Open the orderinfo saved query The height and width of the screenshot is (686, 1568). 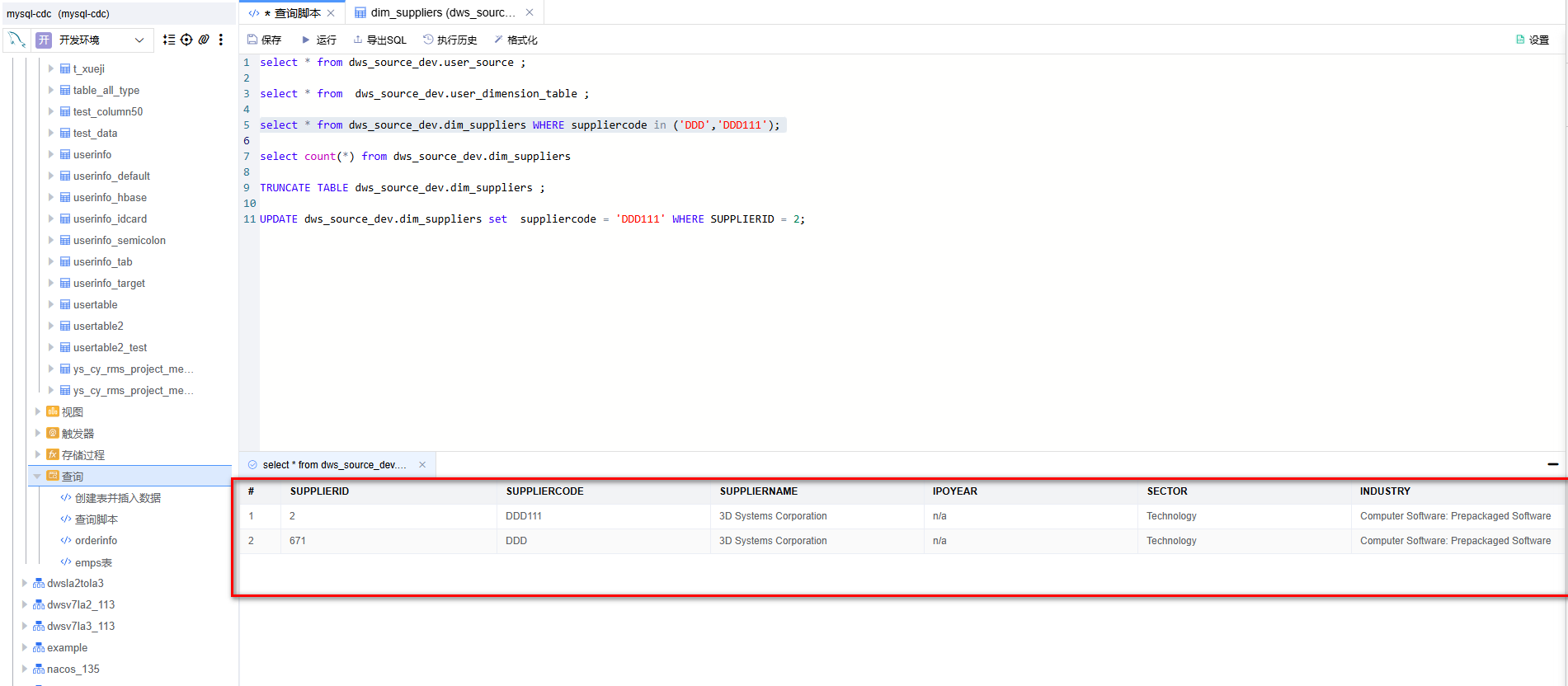click(96, 541)
